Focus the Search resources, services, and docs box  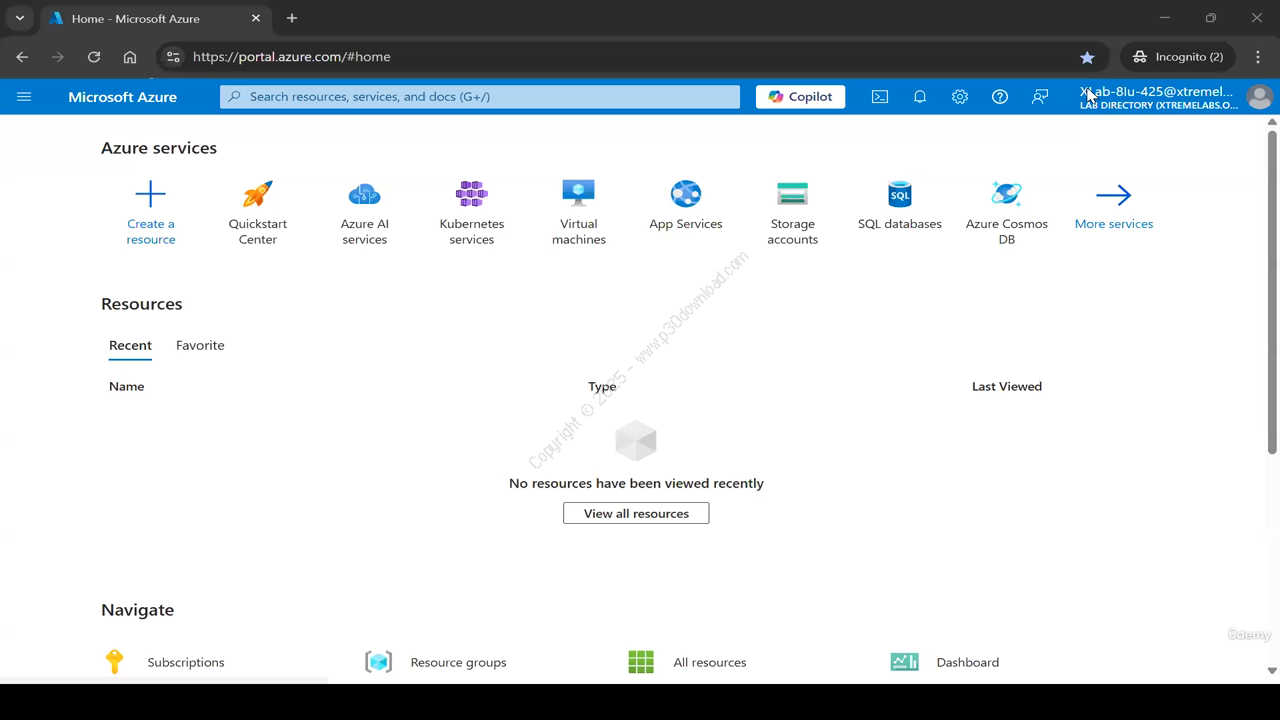click(x=480, y=97)
